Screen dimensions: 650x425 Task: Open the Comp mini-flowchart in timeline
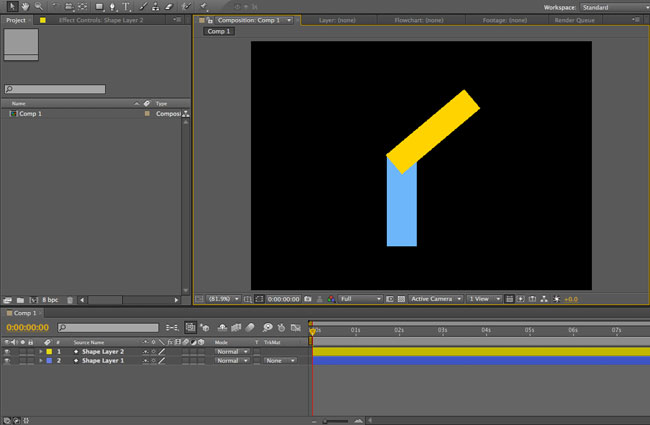pos(172,328)
